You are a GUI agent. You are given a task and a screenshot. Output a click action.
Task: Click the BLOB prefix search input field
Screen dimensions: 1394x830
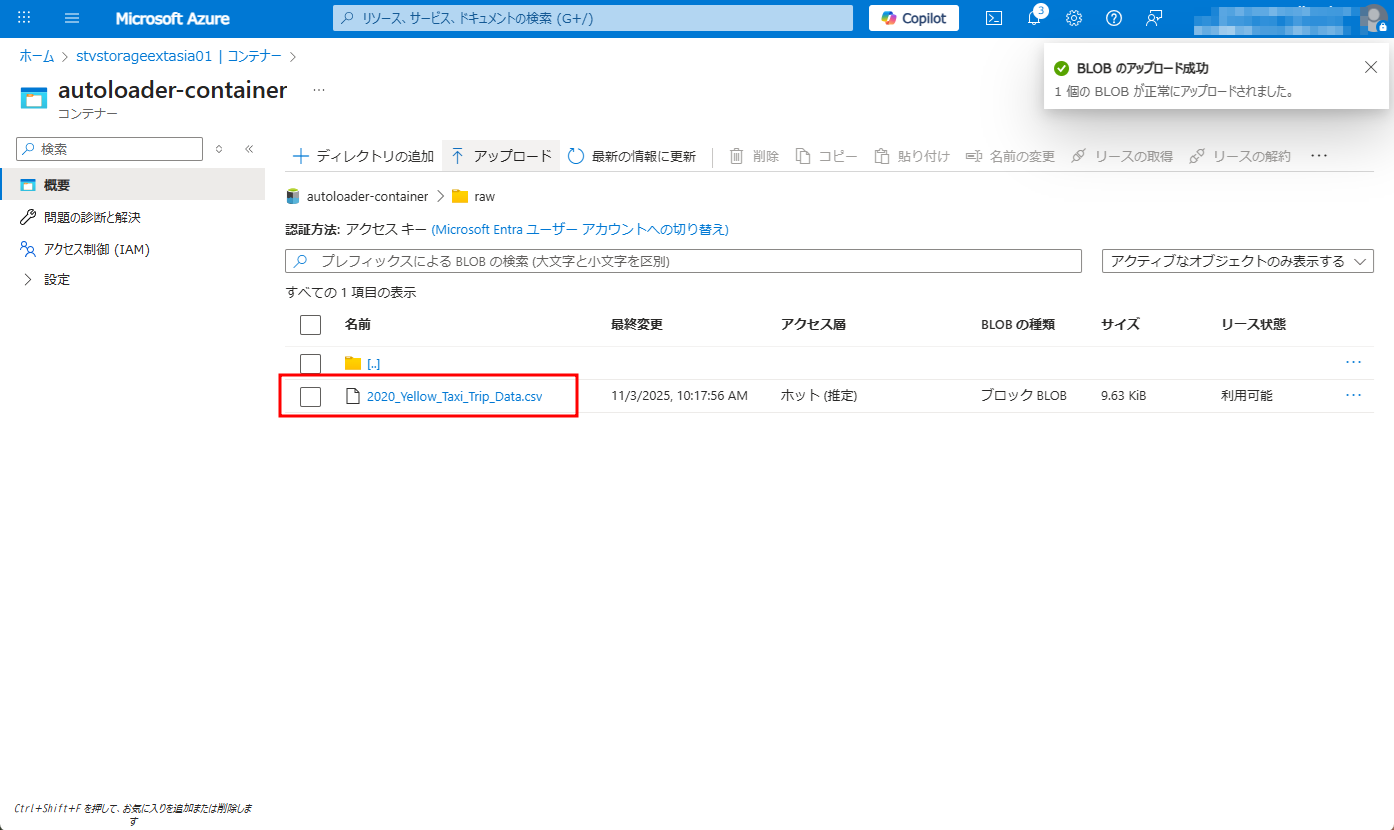pyautogui.click(x=690, y=261)
